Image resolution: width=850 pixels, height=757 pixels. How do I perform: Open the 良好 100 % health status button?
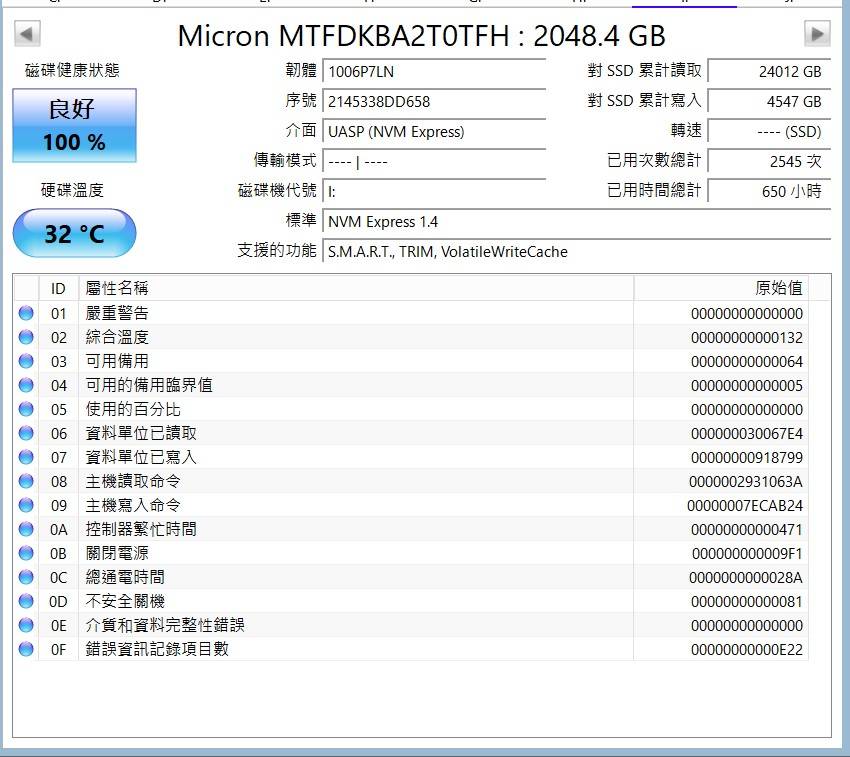tap(74, 125)
